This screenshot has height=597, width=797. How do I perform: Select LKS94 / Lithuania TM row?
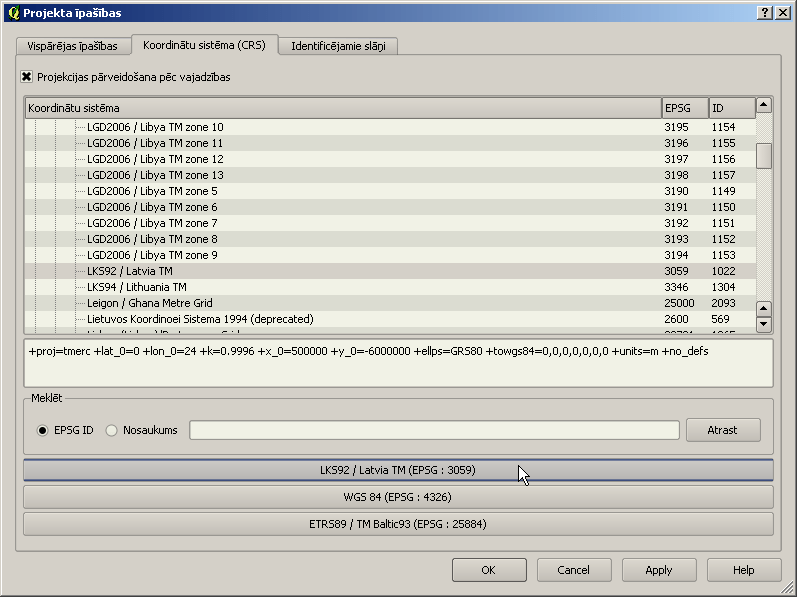390,287
